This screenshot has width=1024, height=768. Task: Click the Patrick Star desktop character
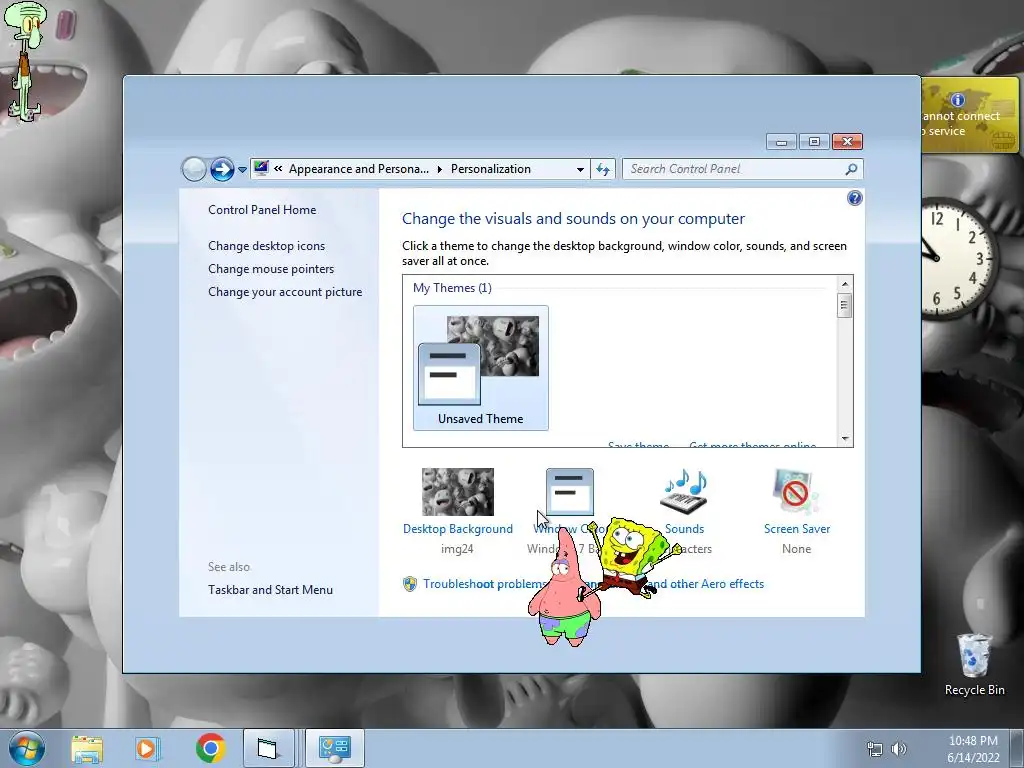click(563, 588)
